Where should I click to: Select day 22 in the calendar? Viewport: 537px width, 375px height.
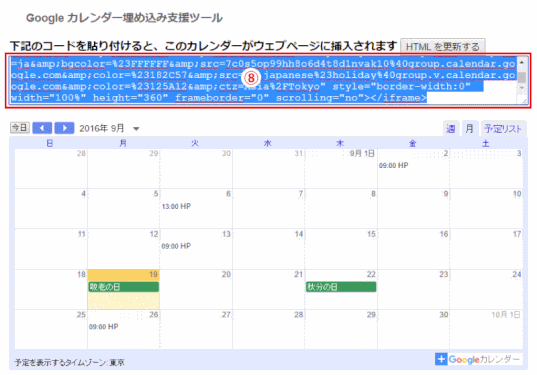[371, 274]
